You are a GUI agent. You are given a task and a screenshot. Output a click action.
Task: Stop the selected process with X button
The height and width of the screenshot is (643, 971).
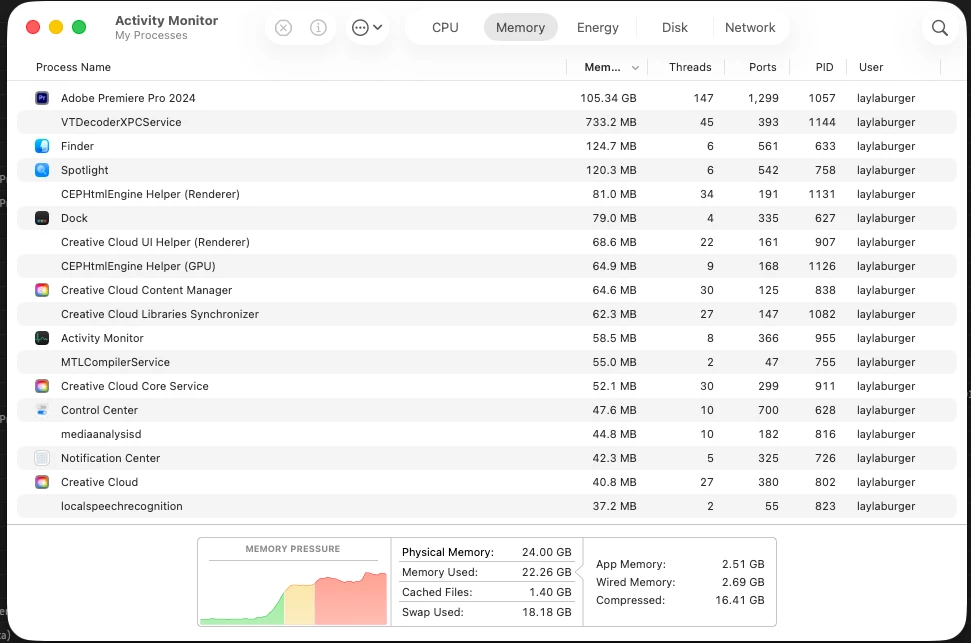283,28
